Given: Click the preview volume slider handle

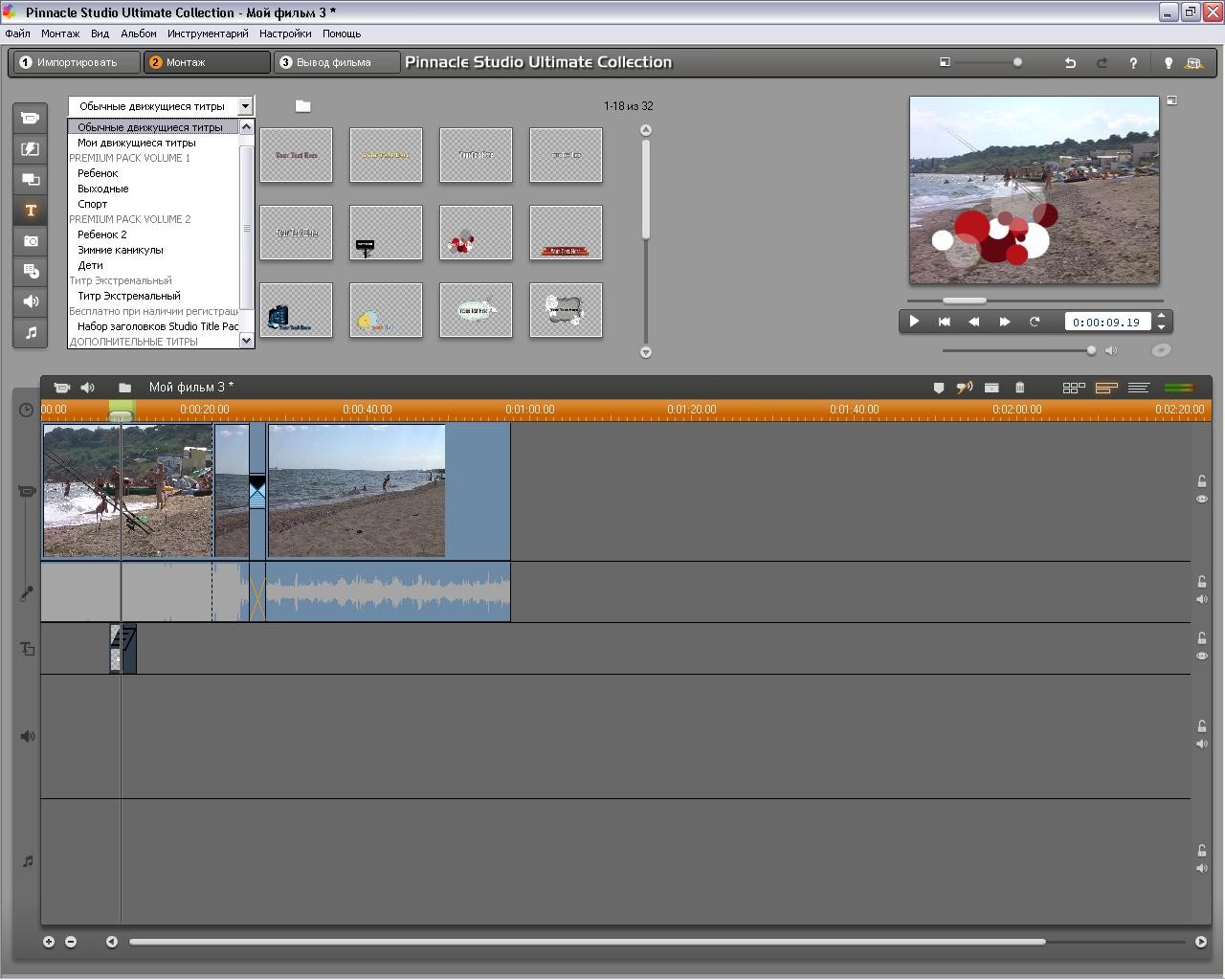Looking at the screenshot, I should pos(1091,350).
